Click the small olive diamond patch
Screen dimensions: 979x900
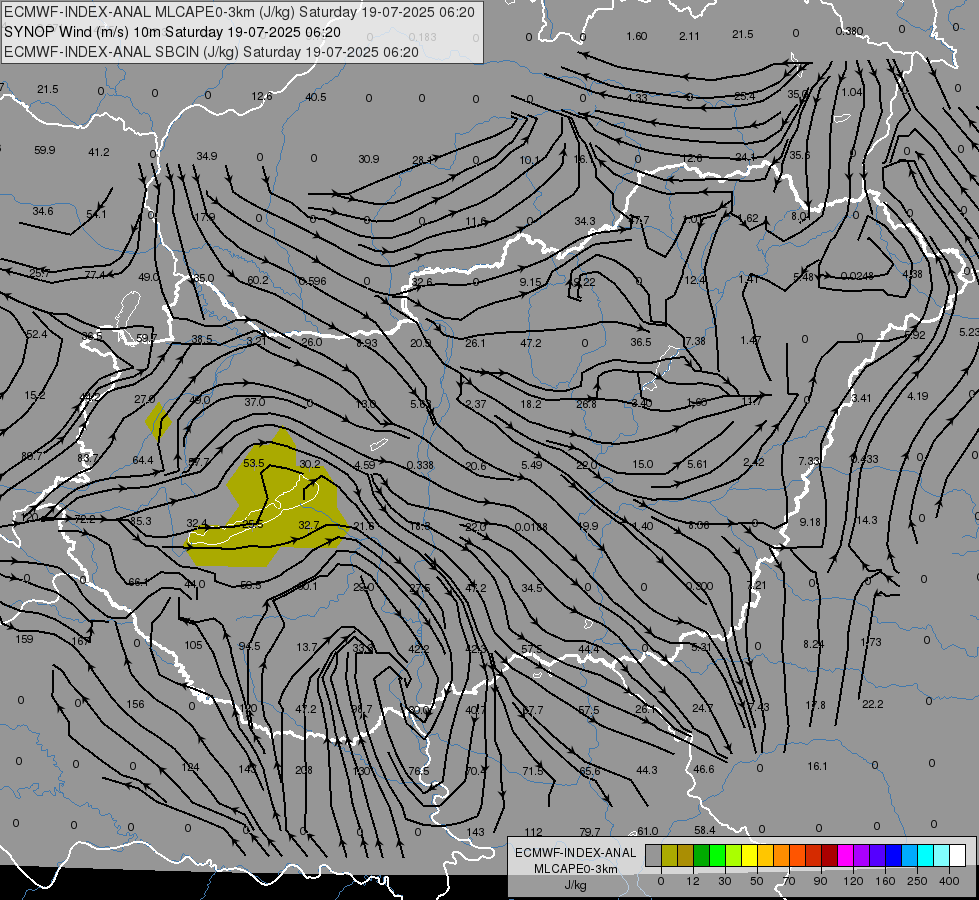coord(158,422)
